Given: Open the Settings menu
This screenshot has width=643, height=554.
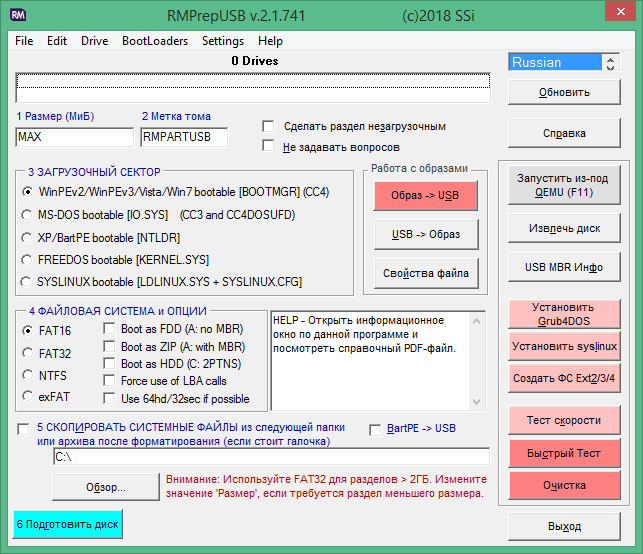Looking at the screenshot, I should [x=222, y=41].
